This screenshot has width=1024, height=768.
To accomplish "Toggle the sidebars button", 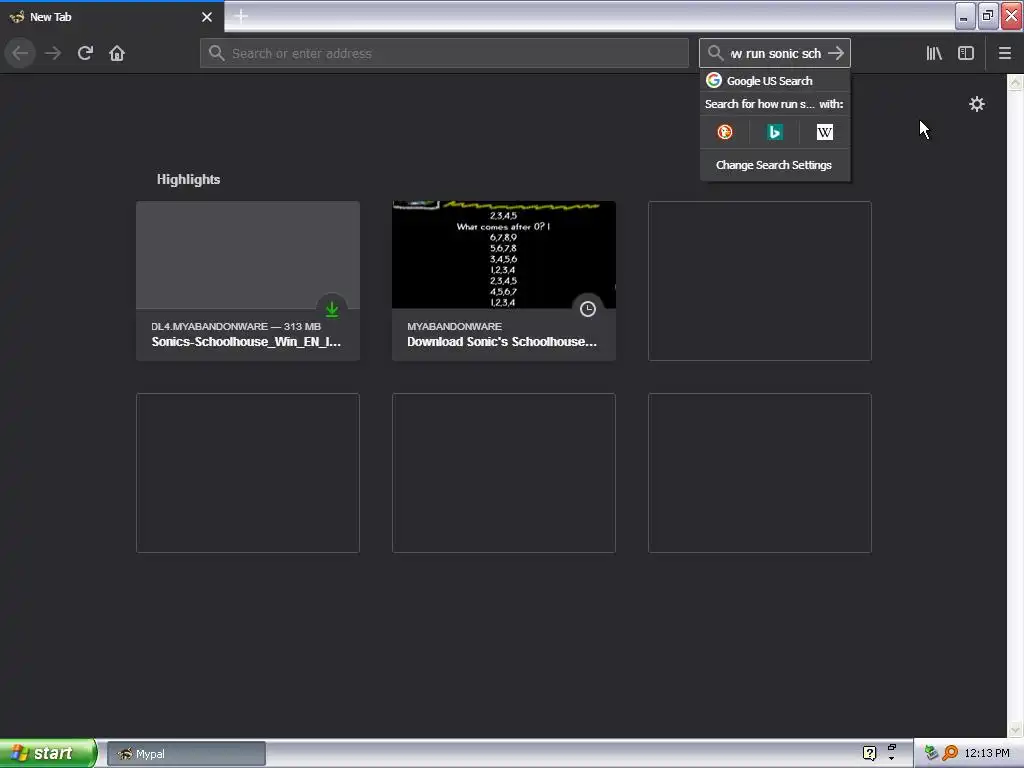I will (966, 53).
